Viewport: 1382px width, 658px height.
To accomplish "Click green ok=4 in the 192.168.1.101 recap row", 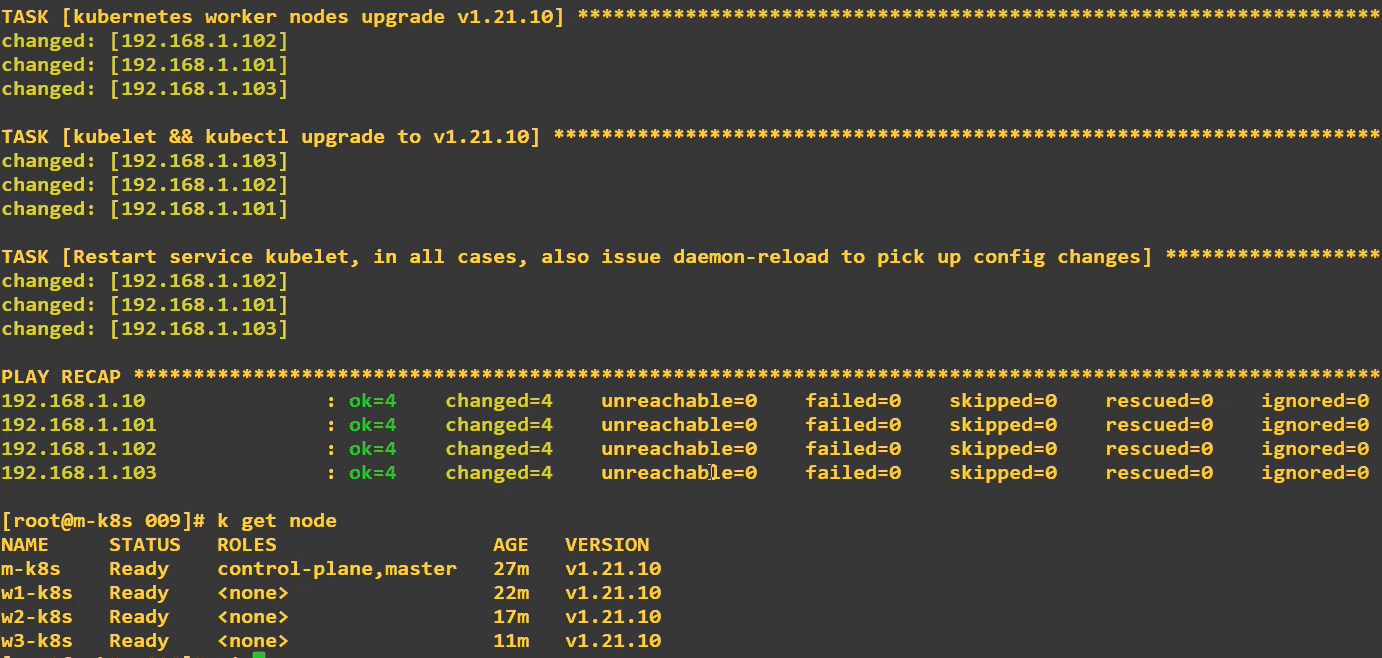I will click(372, 425).
